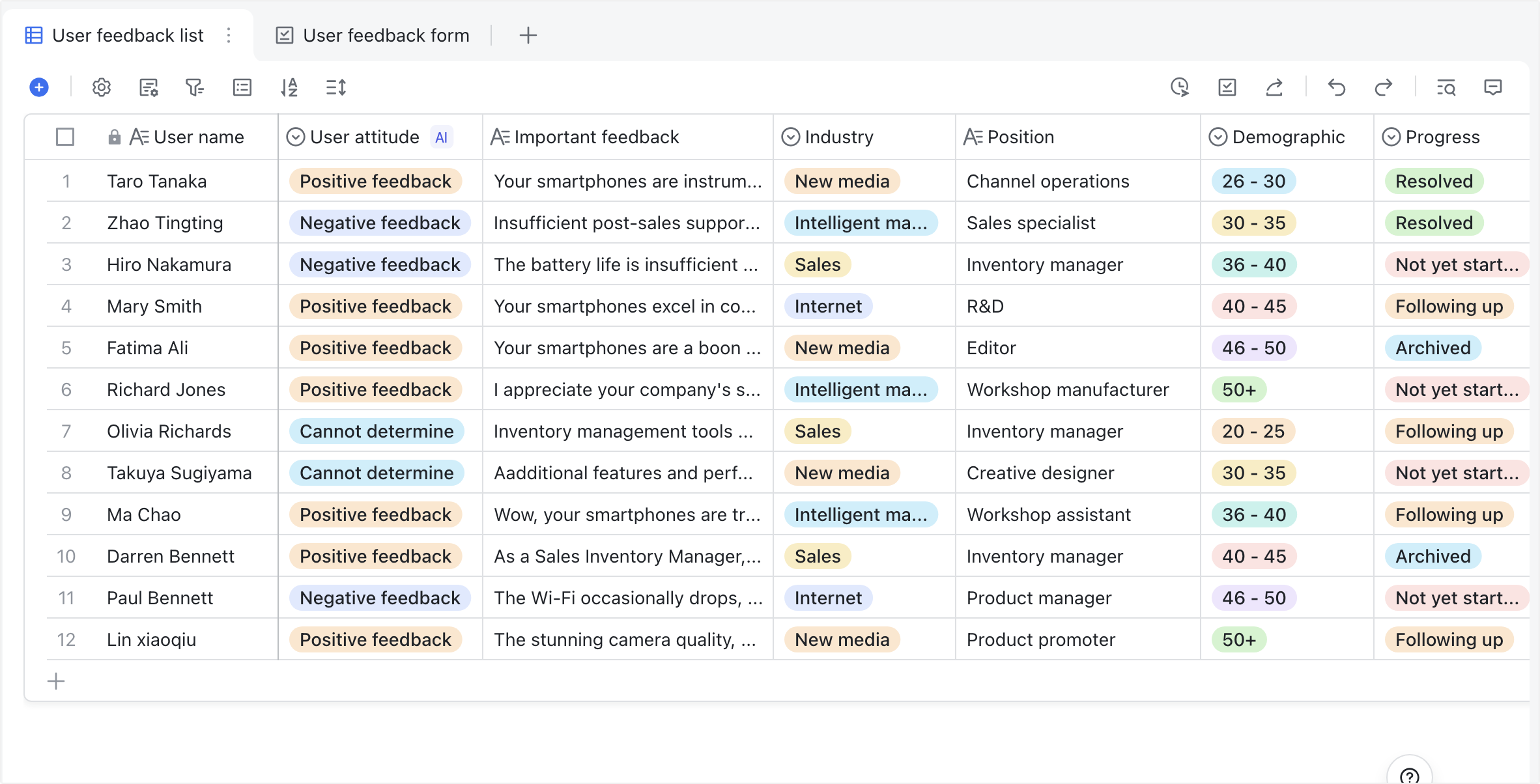Viewport: 1540px width, 784px height.
Task: Select the Mary Smith user name cell
Action: 154,306
